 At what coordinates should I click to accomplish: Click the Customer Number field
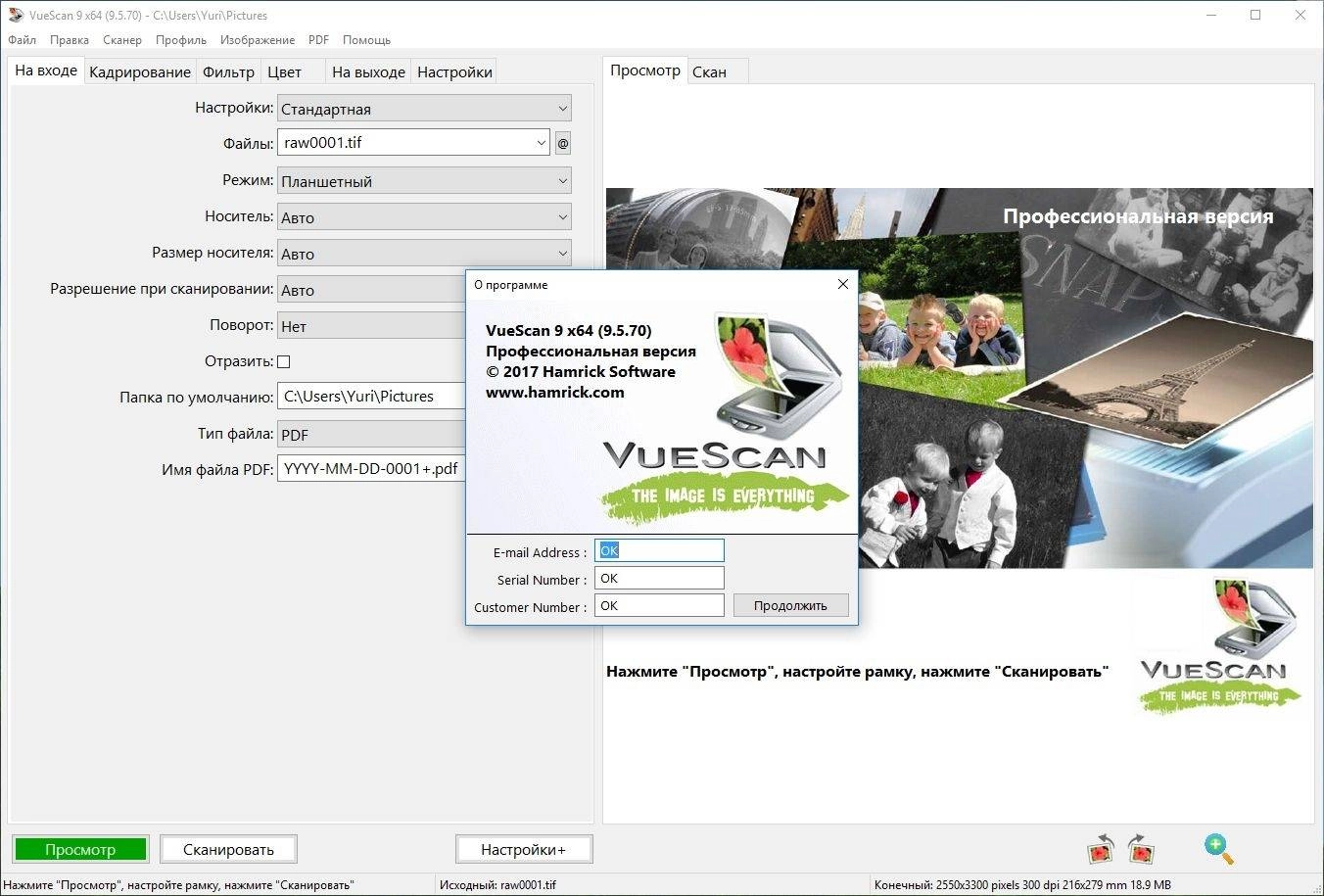(659, 605)
